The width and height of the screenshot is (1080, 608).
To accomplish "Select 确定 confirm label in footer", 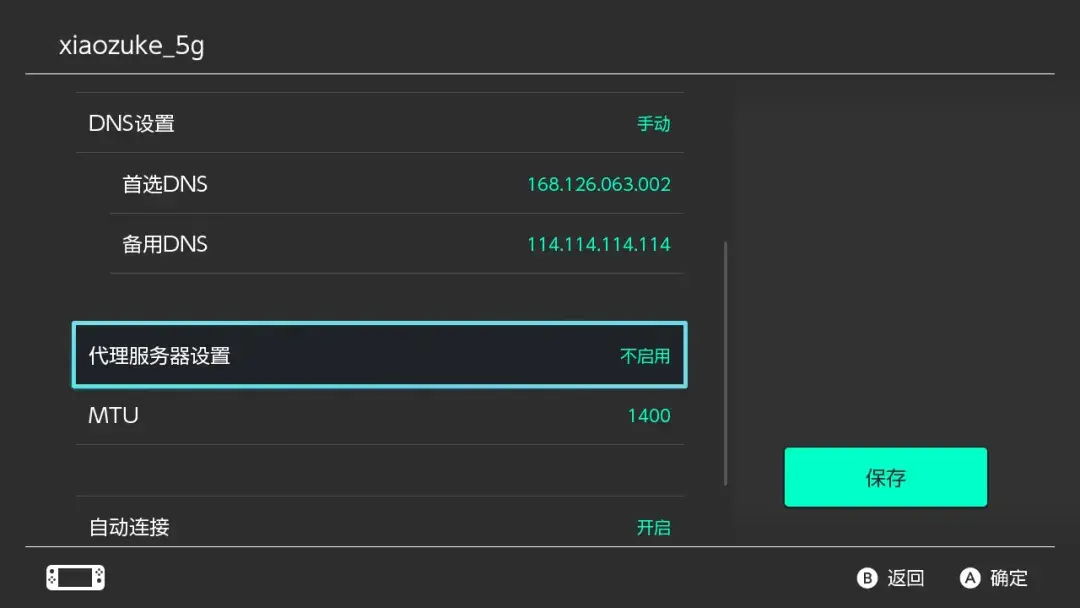I will [x=1009, y=578].
